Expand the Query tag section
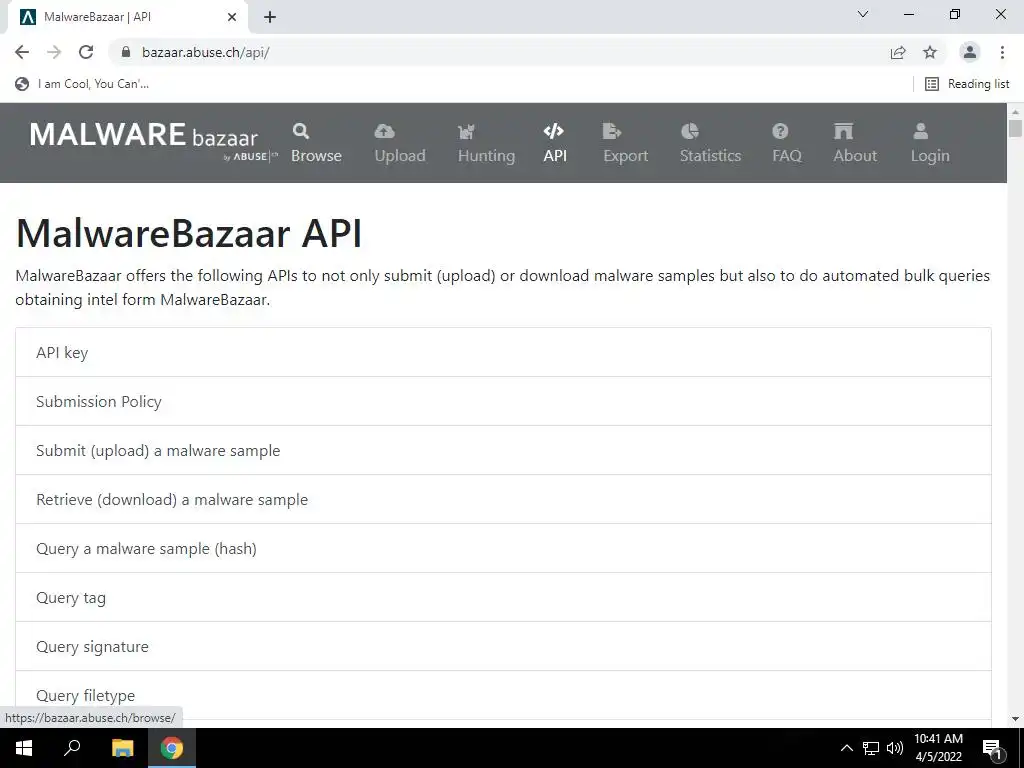This screenshot has height=768, width=1024. coord(504,598)
